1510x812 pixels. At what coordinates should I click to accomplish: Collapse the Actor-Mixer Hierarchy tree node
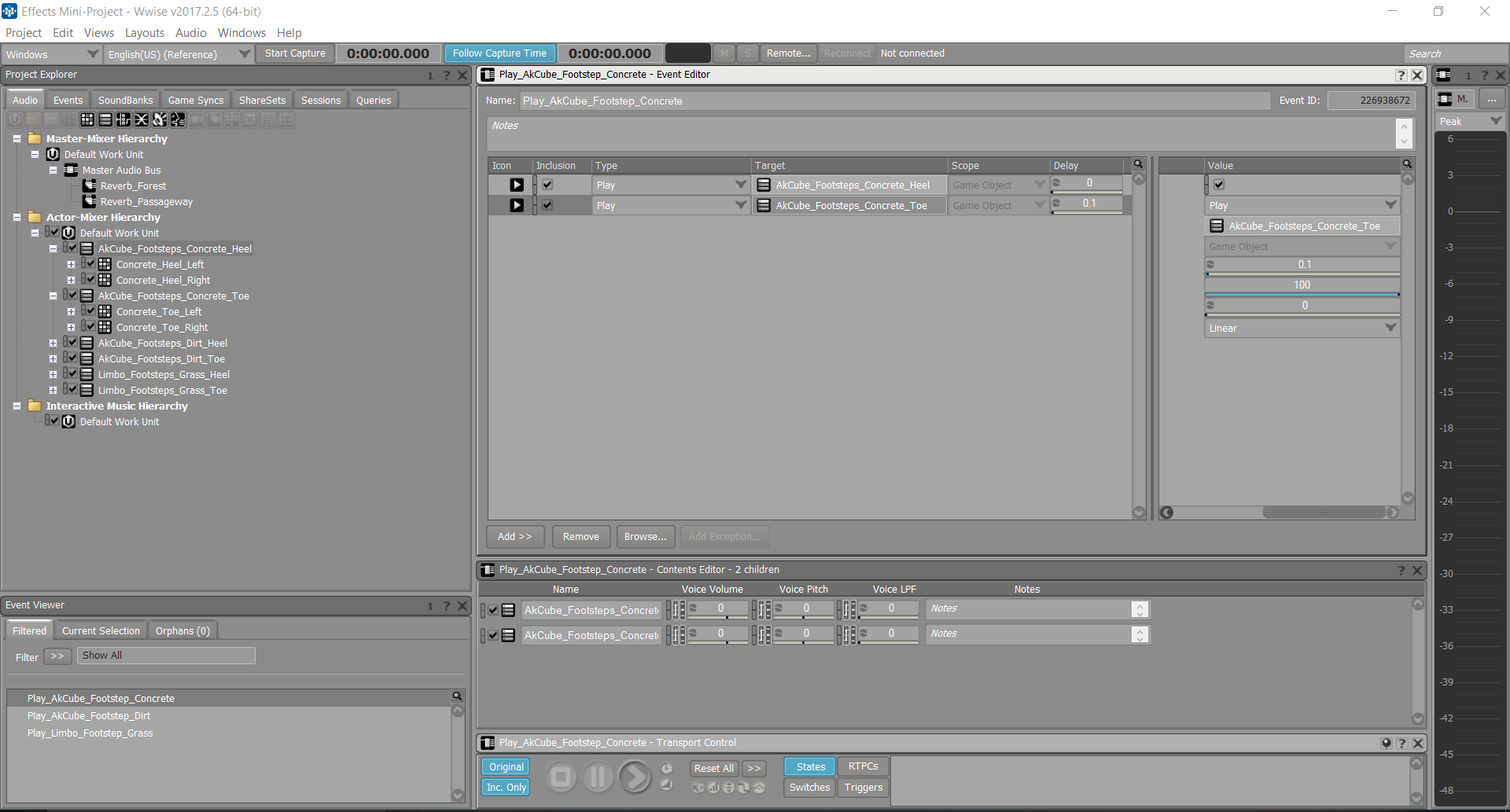pos(17,217)
